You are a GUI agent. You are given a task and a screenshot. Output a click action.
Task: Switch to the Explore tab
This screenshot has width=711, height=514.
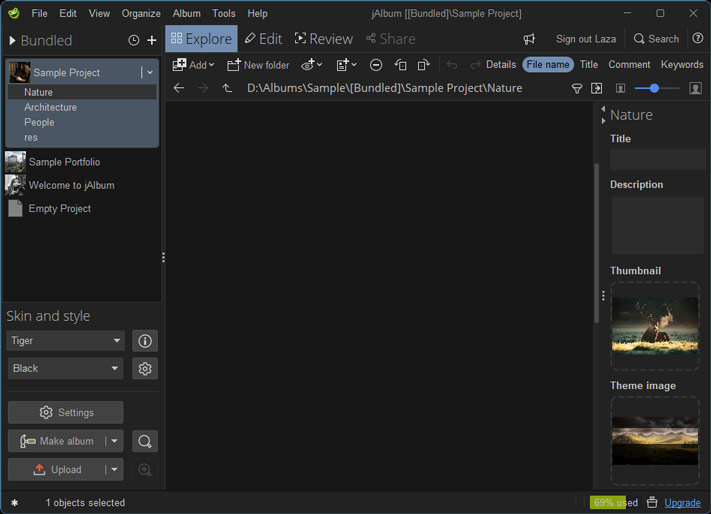pos(201,39)
